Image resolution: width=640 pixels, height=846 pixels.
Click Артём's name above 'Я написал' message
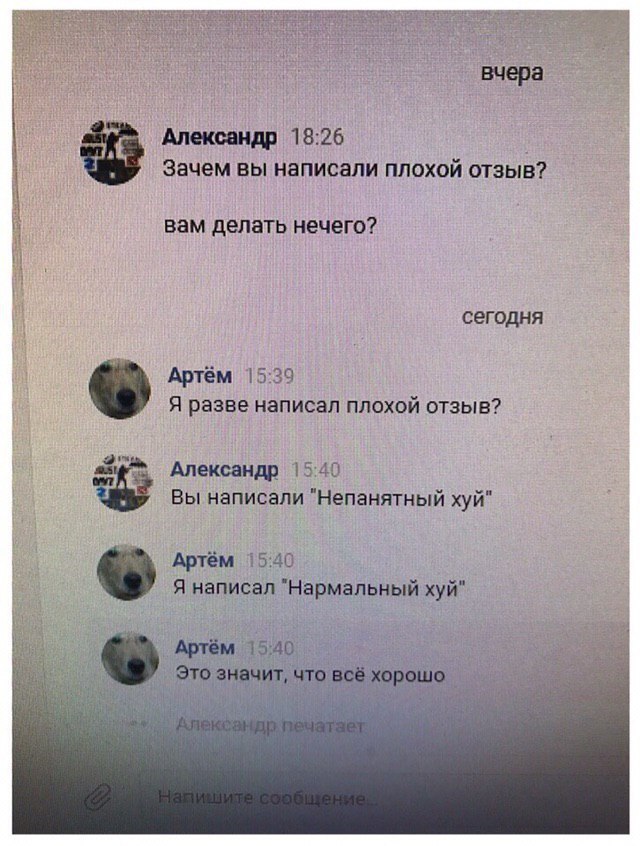tap(203, 560)
